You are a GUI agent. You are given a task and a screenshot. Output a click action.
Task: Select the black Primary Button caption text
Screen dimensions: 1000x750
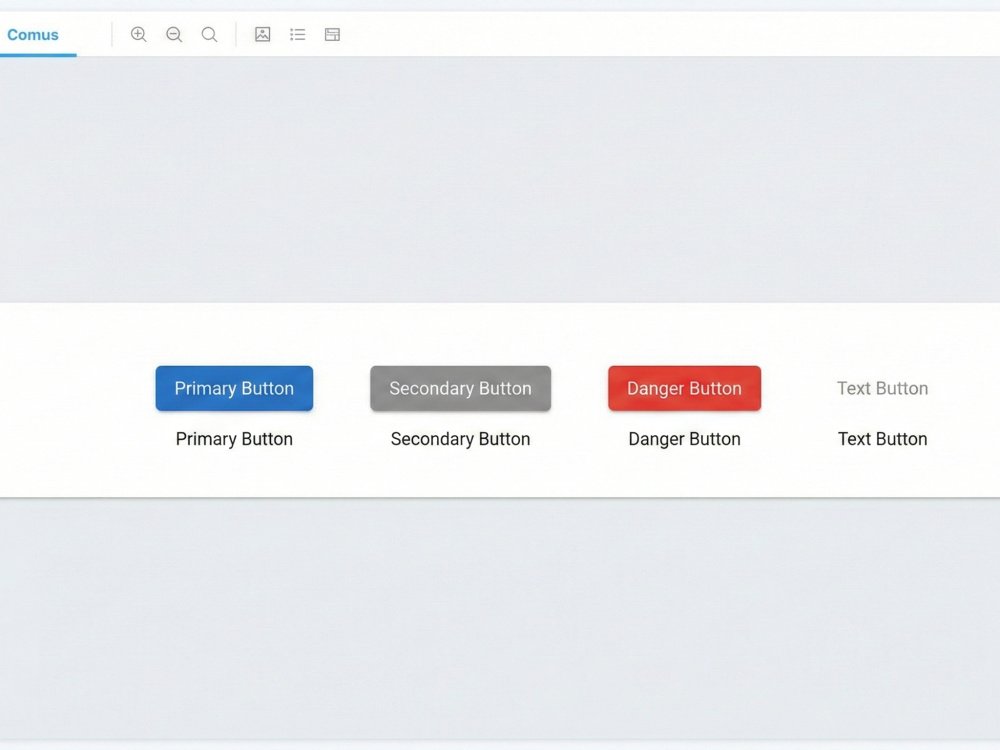point(234,439)
